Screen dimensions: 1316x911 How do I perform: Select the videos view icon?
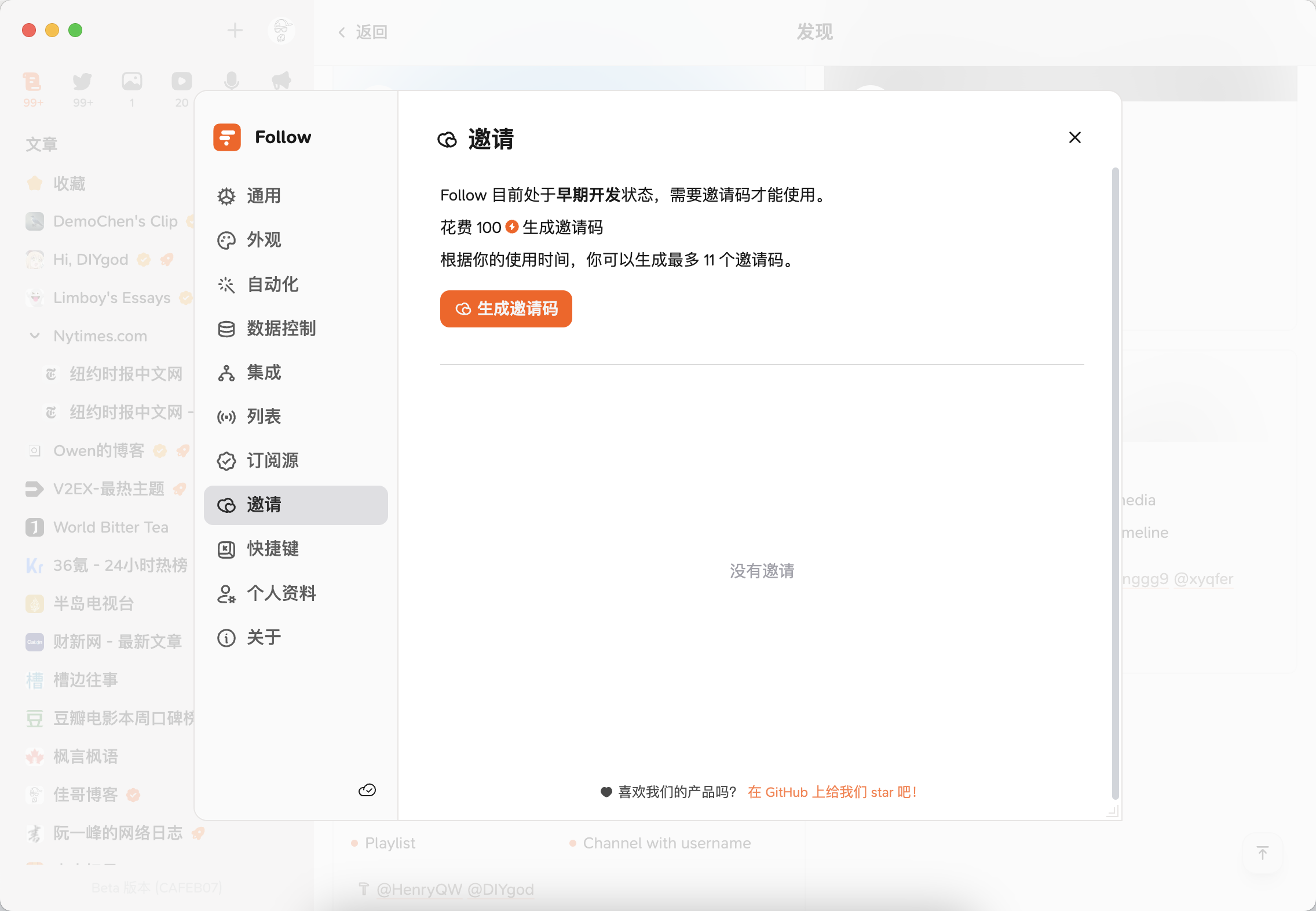click(x=182, y=89)
